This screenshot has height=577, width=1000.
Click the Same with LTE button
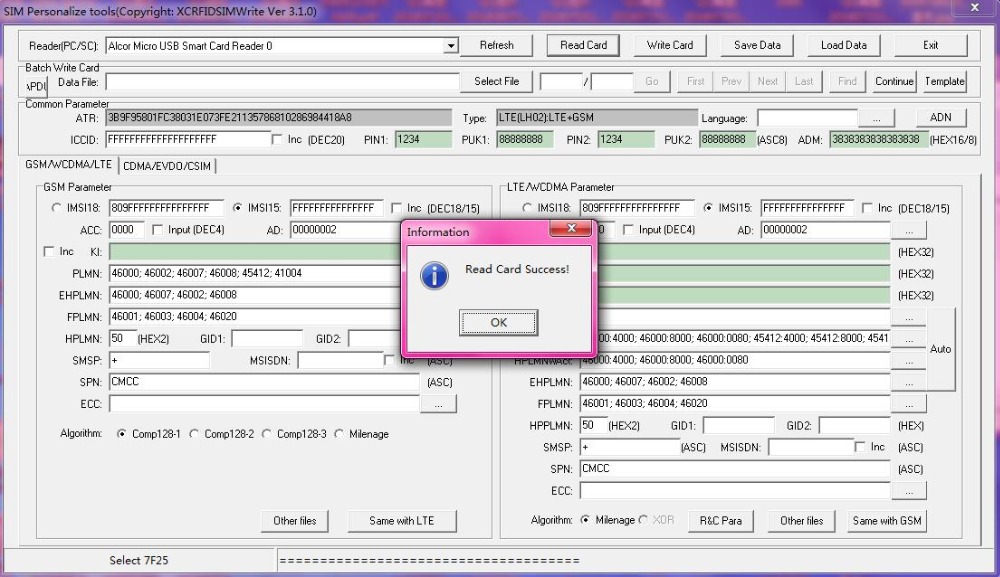pyautogui.click(x=403, y=520)
